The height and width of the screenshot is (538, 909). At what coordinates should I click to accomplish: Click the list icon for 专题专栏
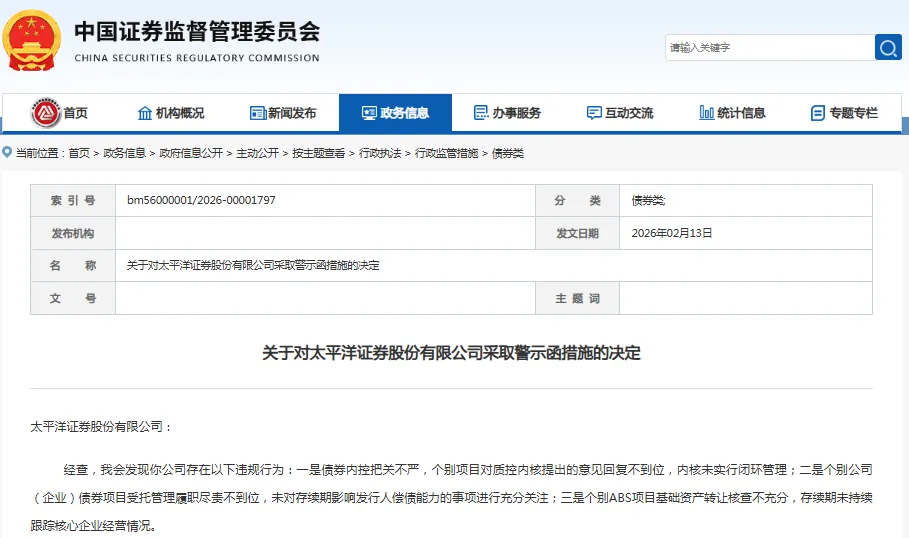coord(817,113)
